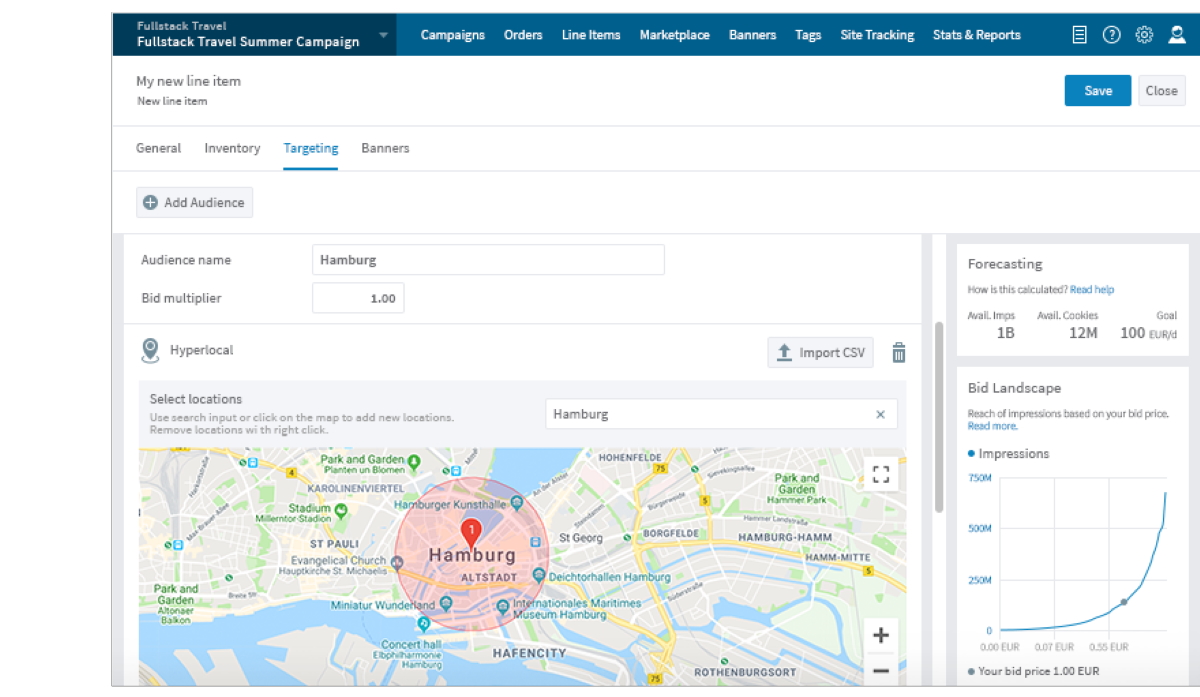Switch to the General tab
Screen dimensions: 1200x697
pos(159,148)
